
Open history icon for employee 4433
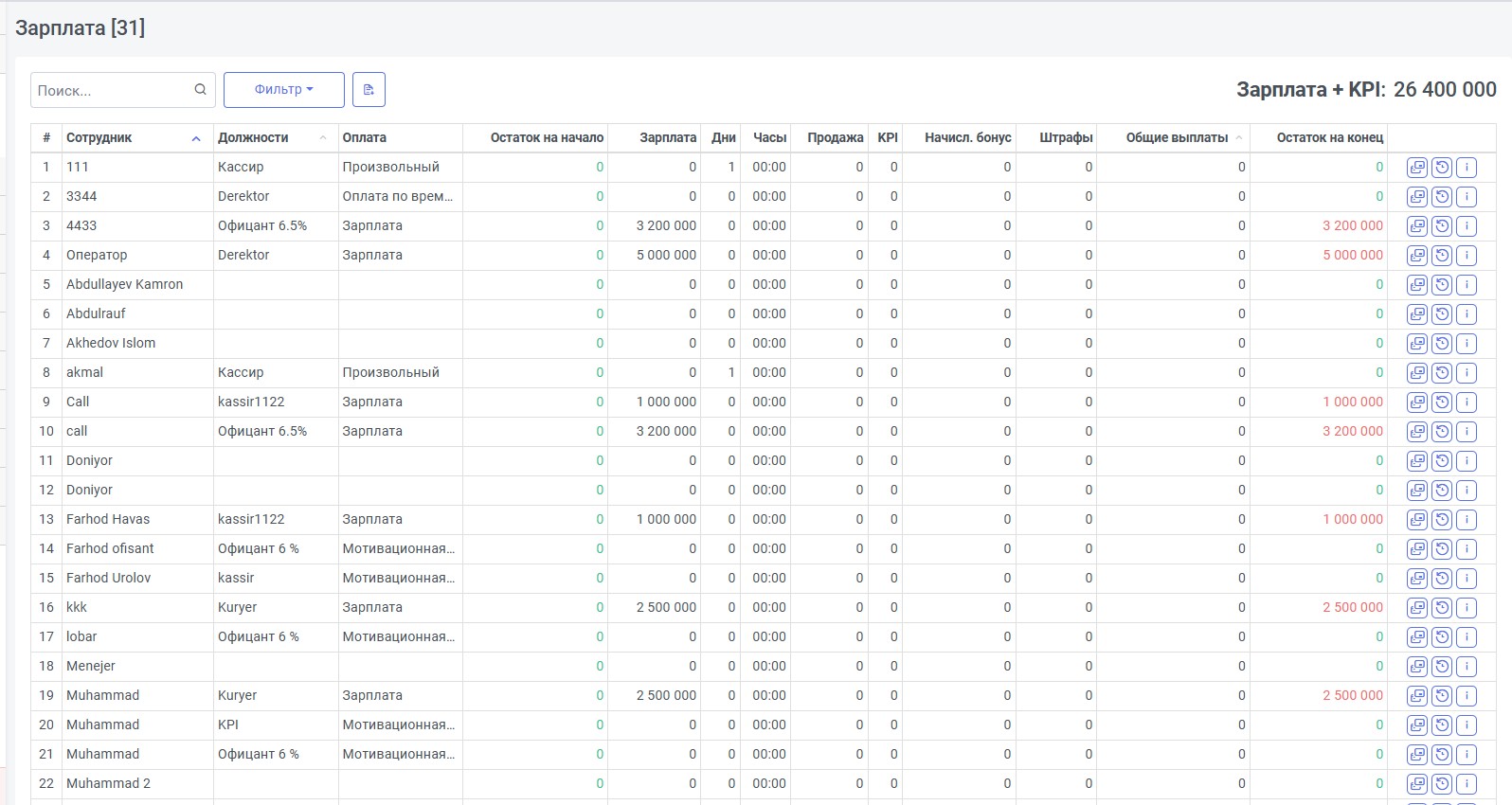[x=1442, y=226]
